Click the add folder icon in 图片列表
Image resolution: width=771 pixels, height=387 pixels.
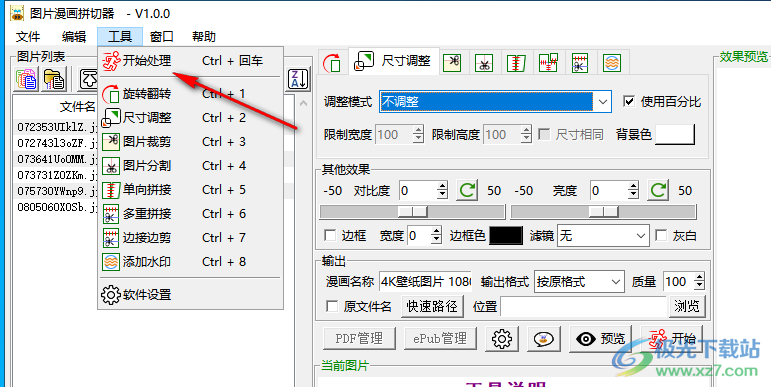click(x=54, y=79)
